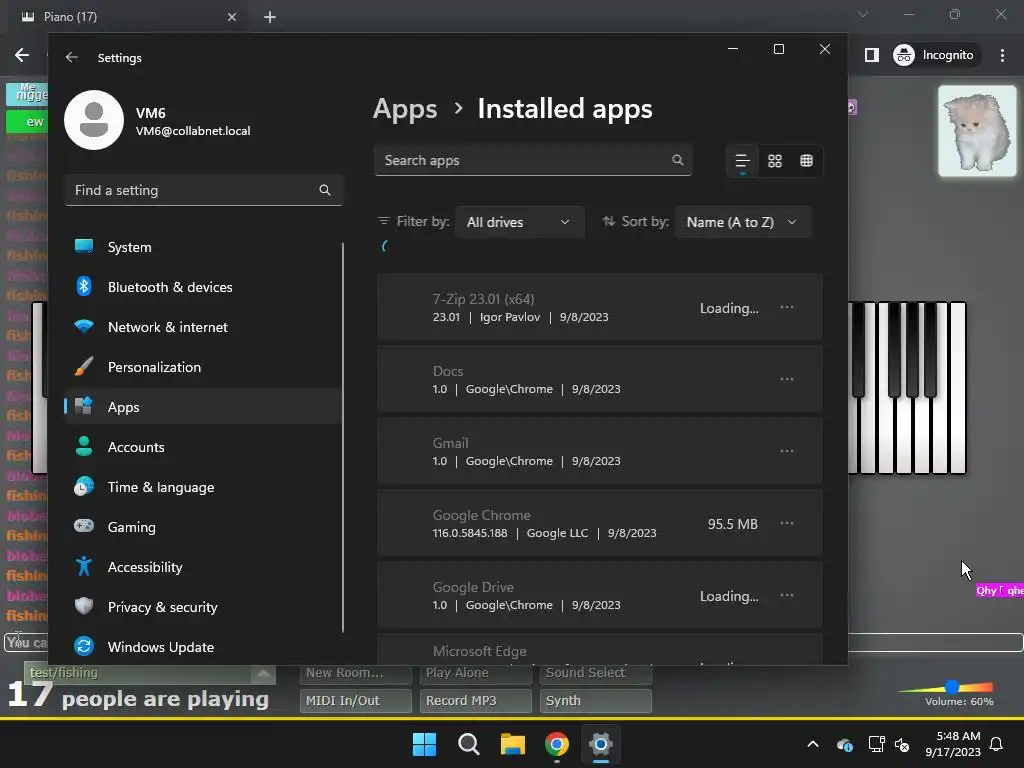
Task: Select the Apps category in sidebar
Action: (202, 407)
